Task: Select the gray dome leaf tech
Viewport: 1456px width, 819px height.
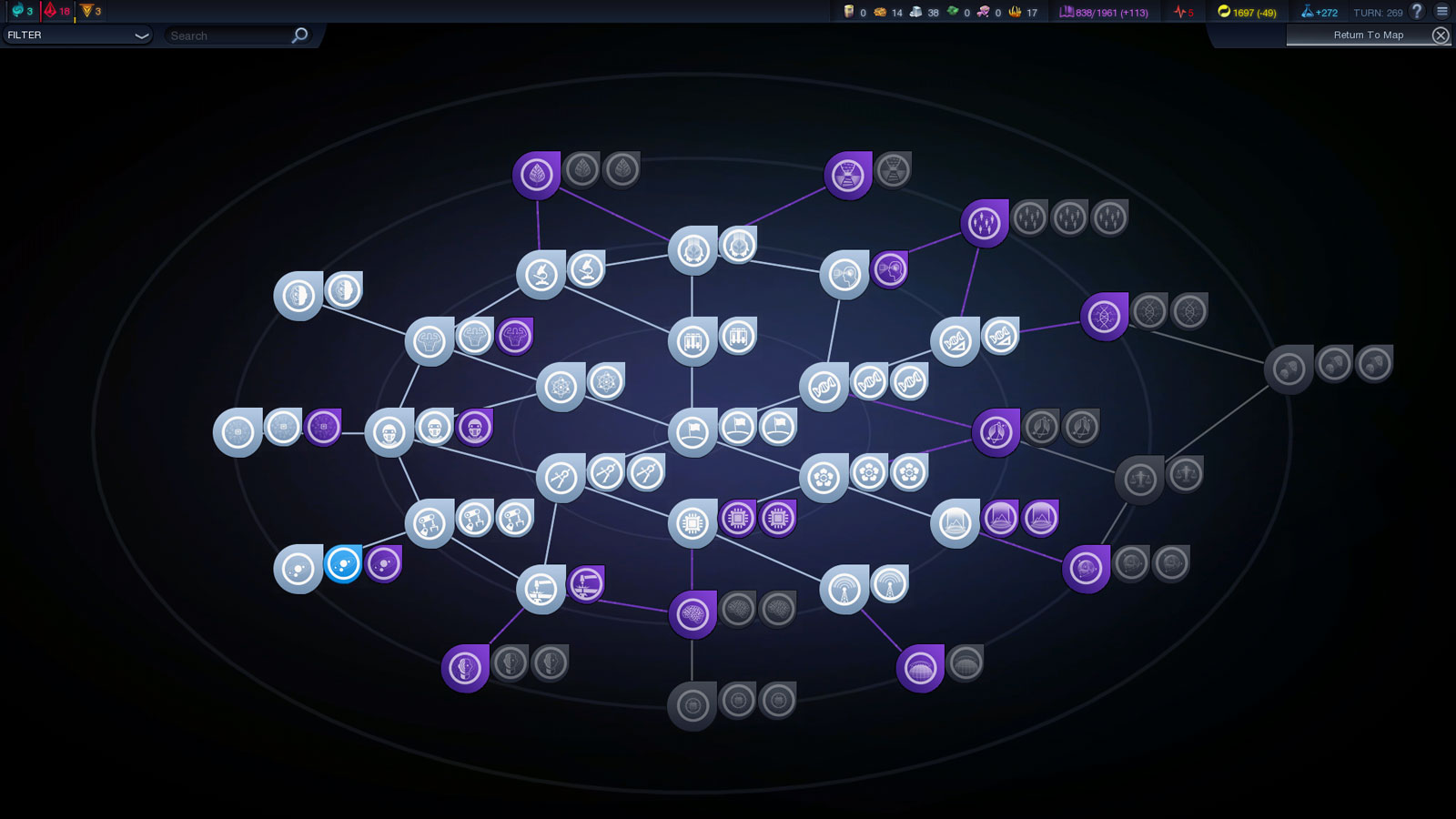Action: [966, 663]
